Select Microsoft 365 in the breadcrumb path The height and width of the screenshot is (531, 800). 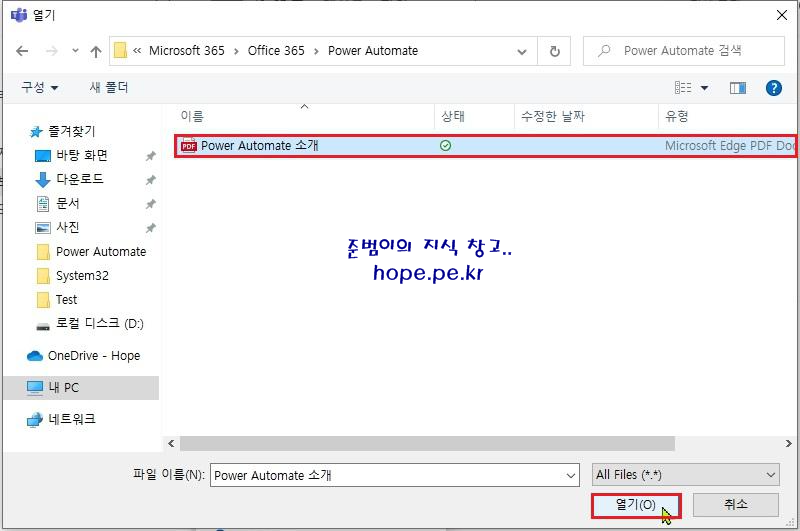[187, 50]
